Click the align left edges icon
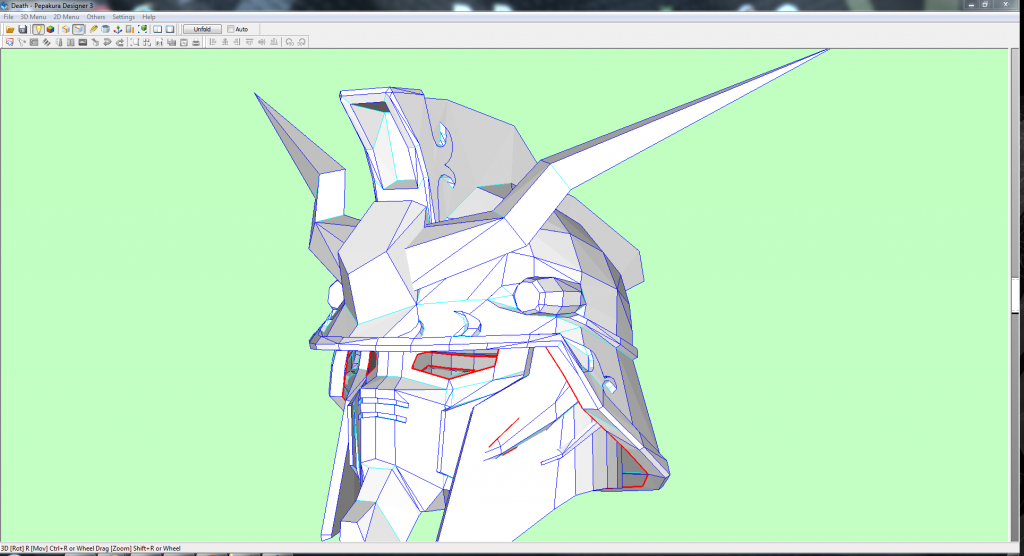 213,42
